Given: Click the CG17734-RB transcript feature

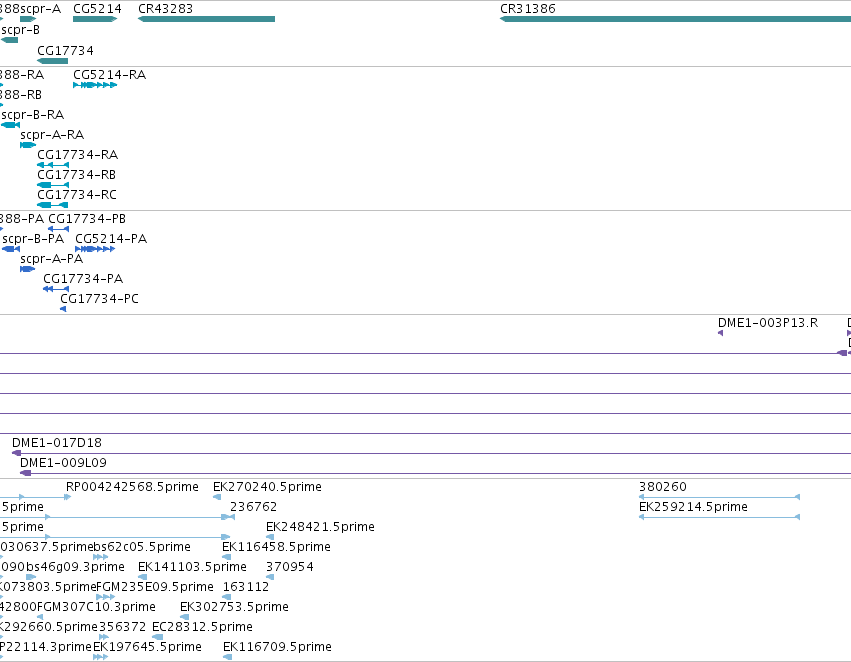Looking at the screenshot, I should pyautogui.click(x=53, y=185).
